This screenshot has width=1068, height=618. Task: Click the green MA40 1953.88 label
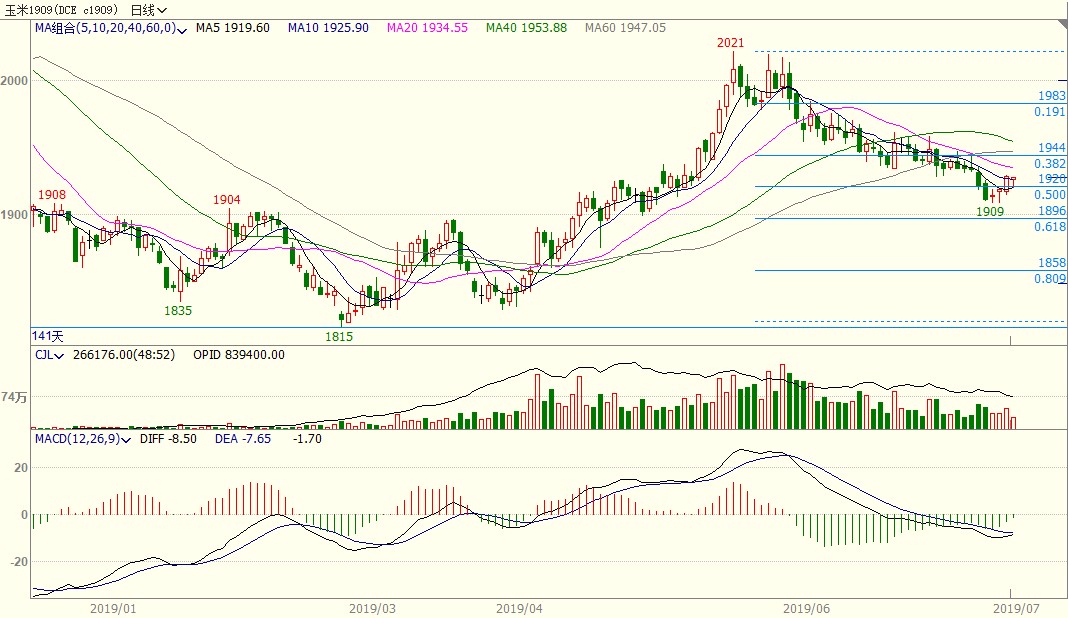tap(526, 28)
